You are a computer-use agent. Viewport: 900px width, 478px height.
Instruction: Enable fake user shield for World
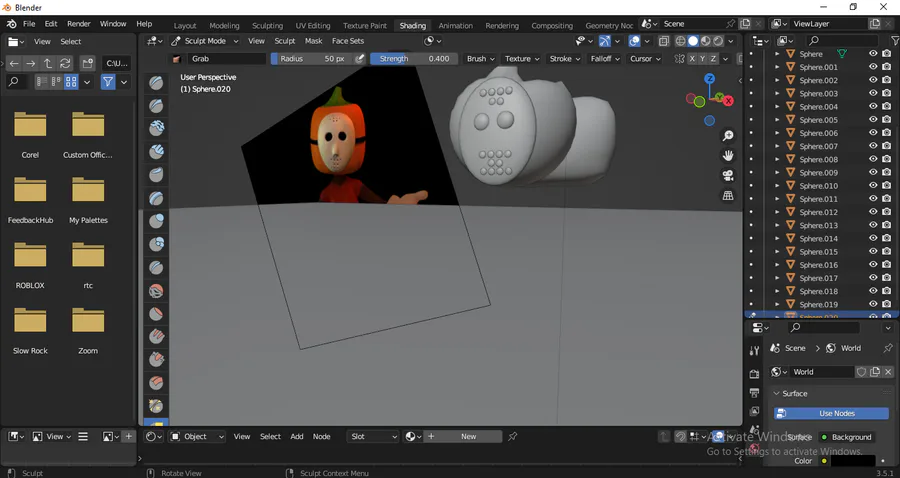(x=861, y=372)
